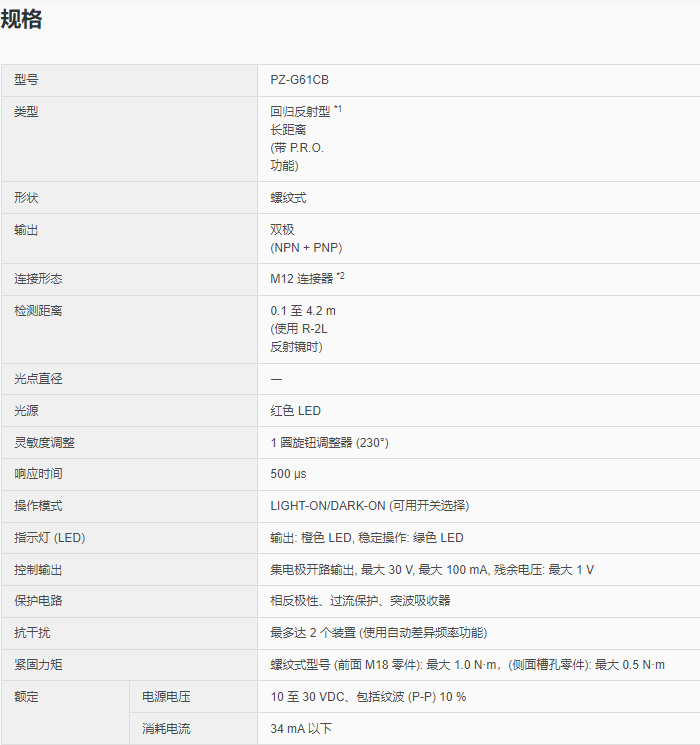Click the 500 µs value
Viewport: 700px width, 745px height.
point(288,474)
